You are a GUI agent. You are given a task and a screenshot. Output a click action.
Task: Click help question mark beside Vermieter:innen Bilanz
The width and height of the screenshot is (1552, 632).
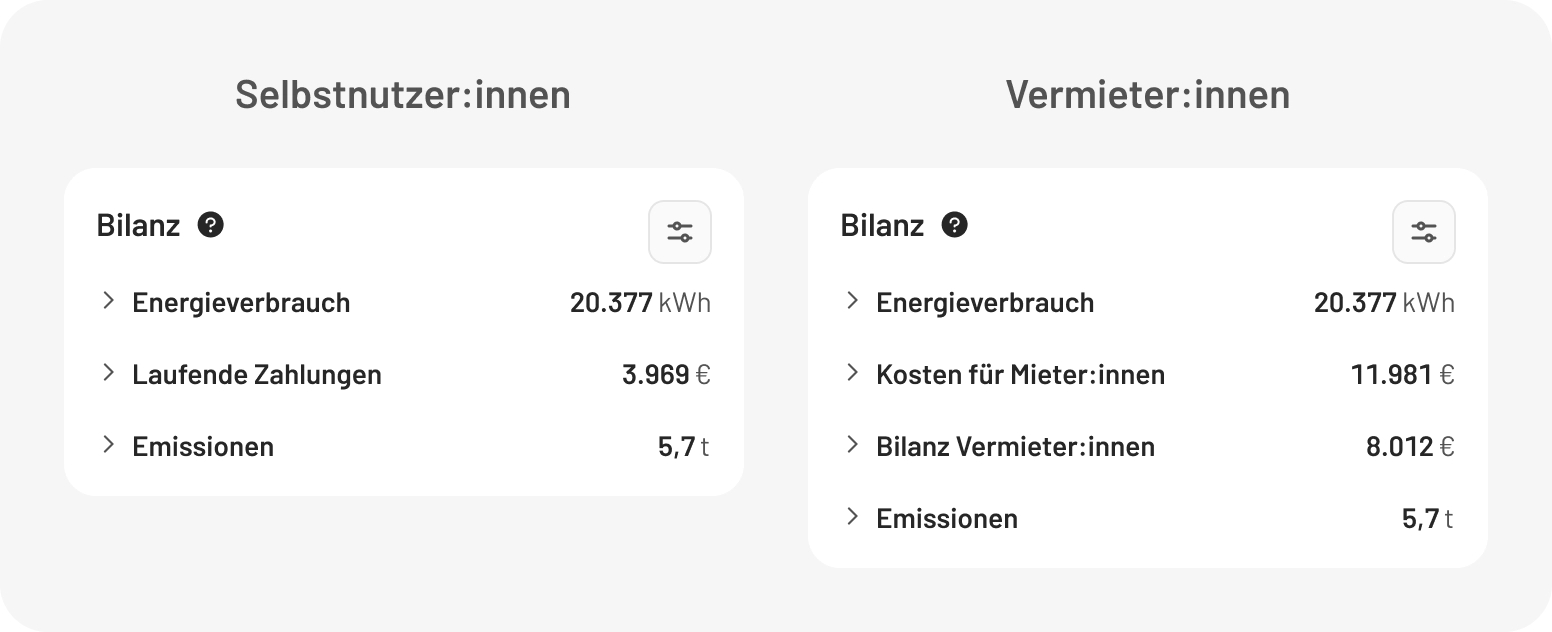tap(955, 225)
